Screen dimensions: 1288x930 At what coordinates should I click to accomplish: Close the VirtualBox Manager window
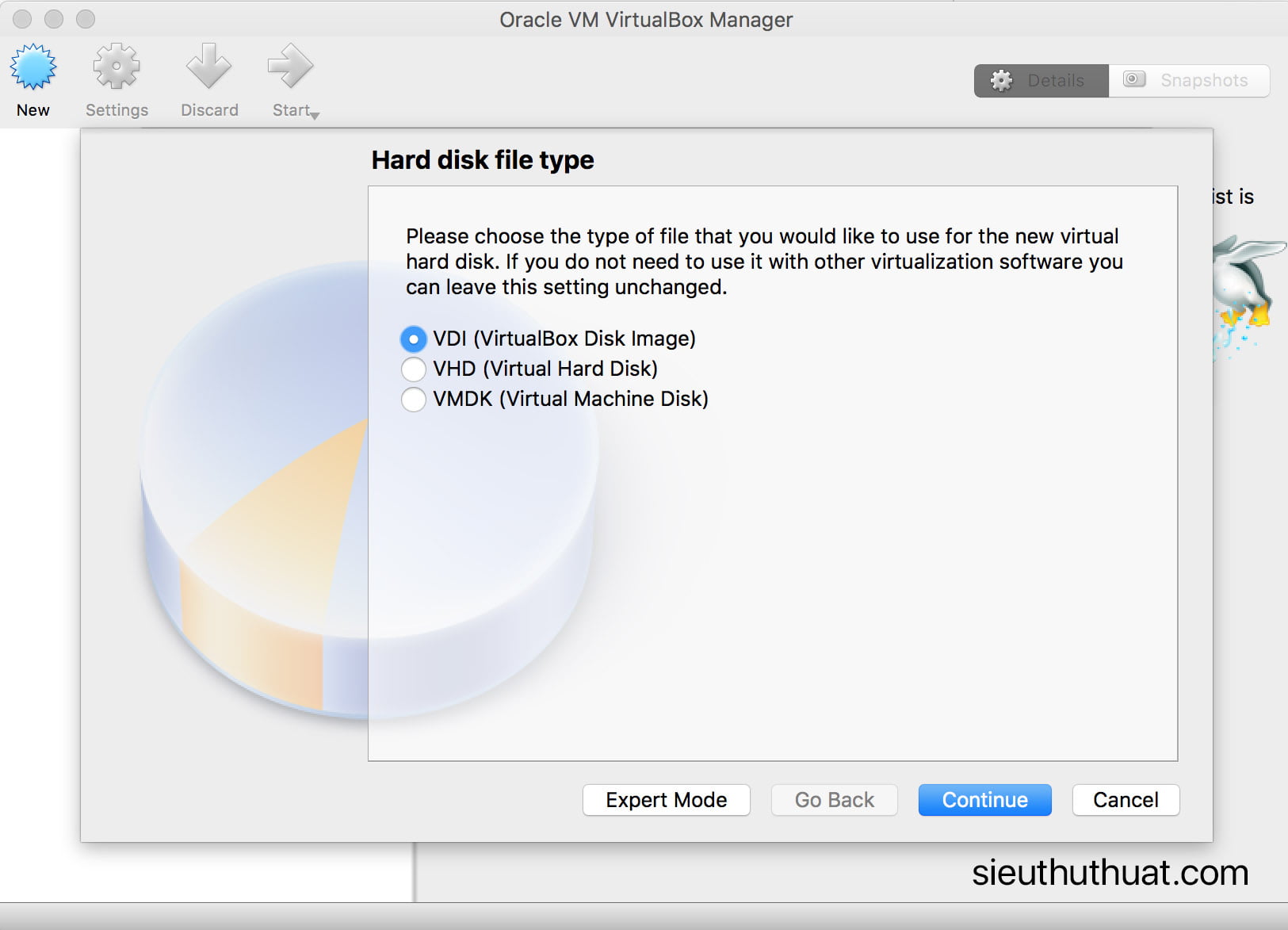[22, 19]
